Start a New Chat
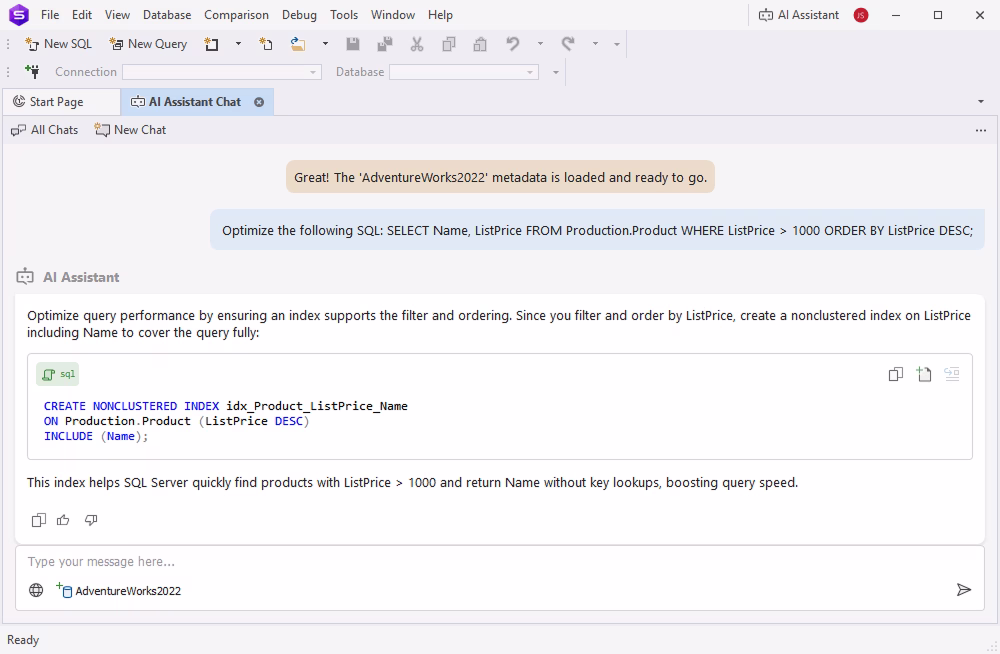Screen dimensions: 1000x654 point(130,130)
